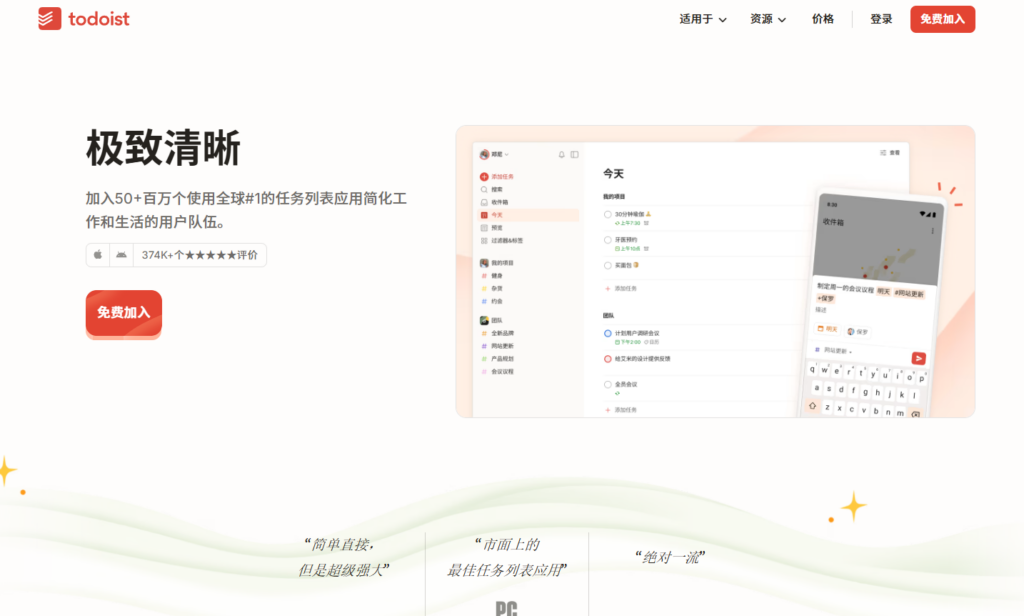Click the 登录 link

click(880, 19)
